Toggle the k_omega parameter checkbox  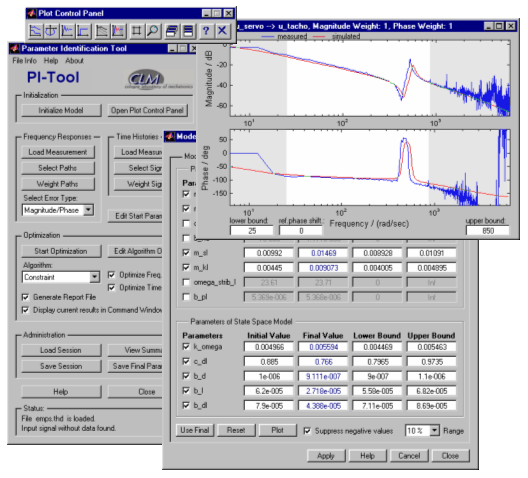point(186,346)
